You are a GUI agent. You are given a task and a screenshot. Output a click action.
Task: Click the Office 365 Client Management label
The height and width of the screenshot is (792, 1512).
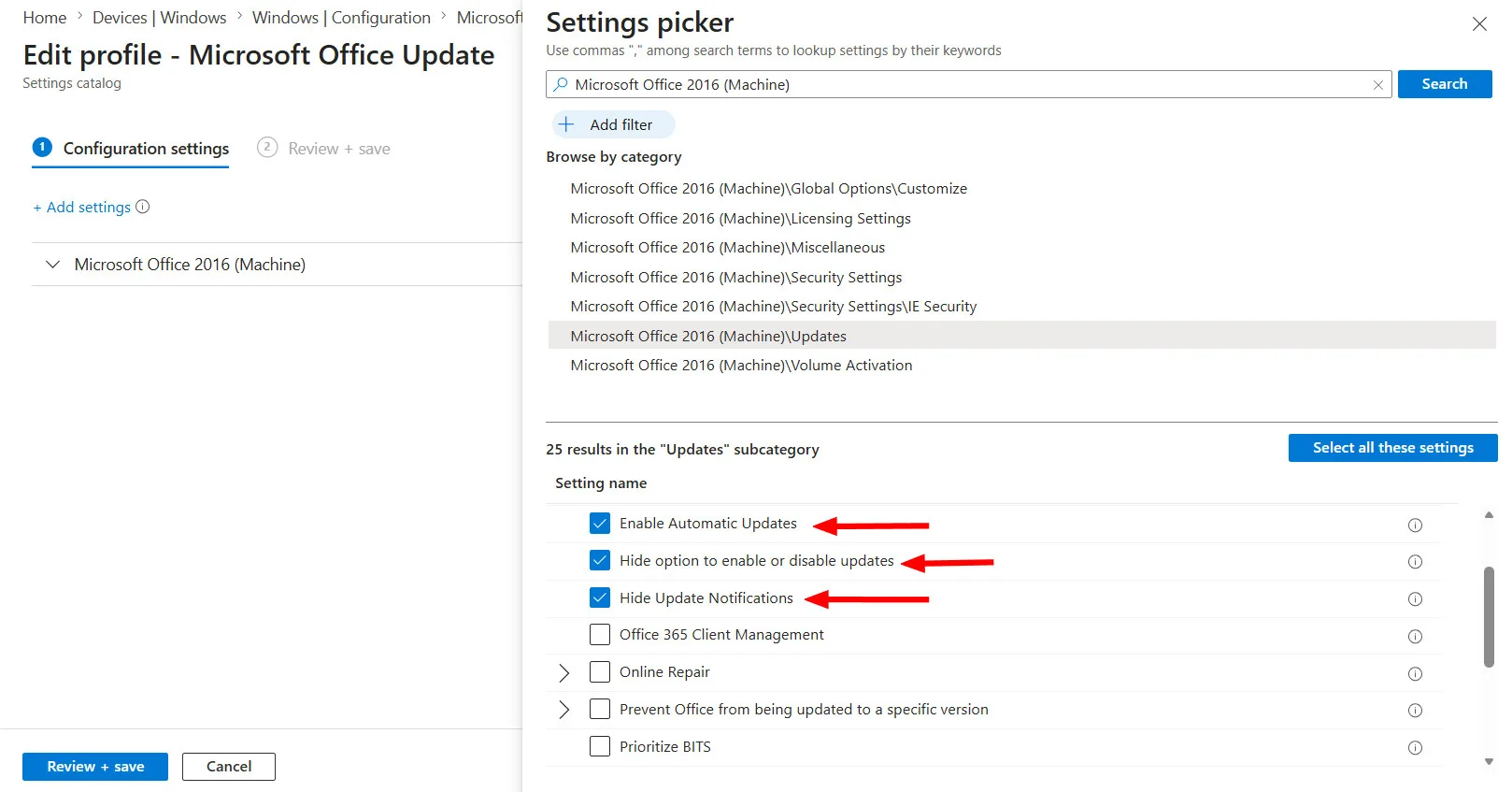(x=721, y=635)
